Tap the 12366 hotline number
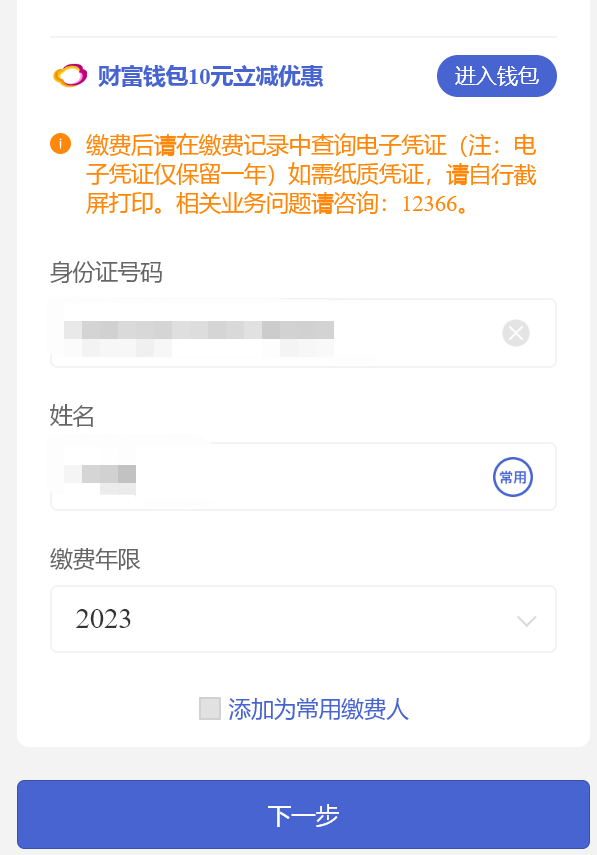This screenshot has width=597, height=855. [x=430, y=204]
